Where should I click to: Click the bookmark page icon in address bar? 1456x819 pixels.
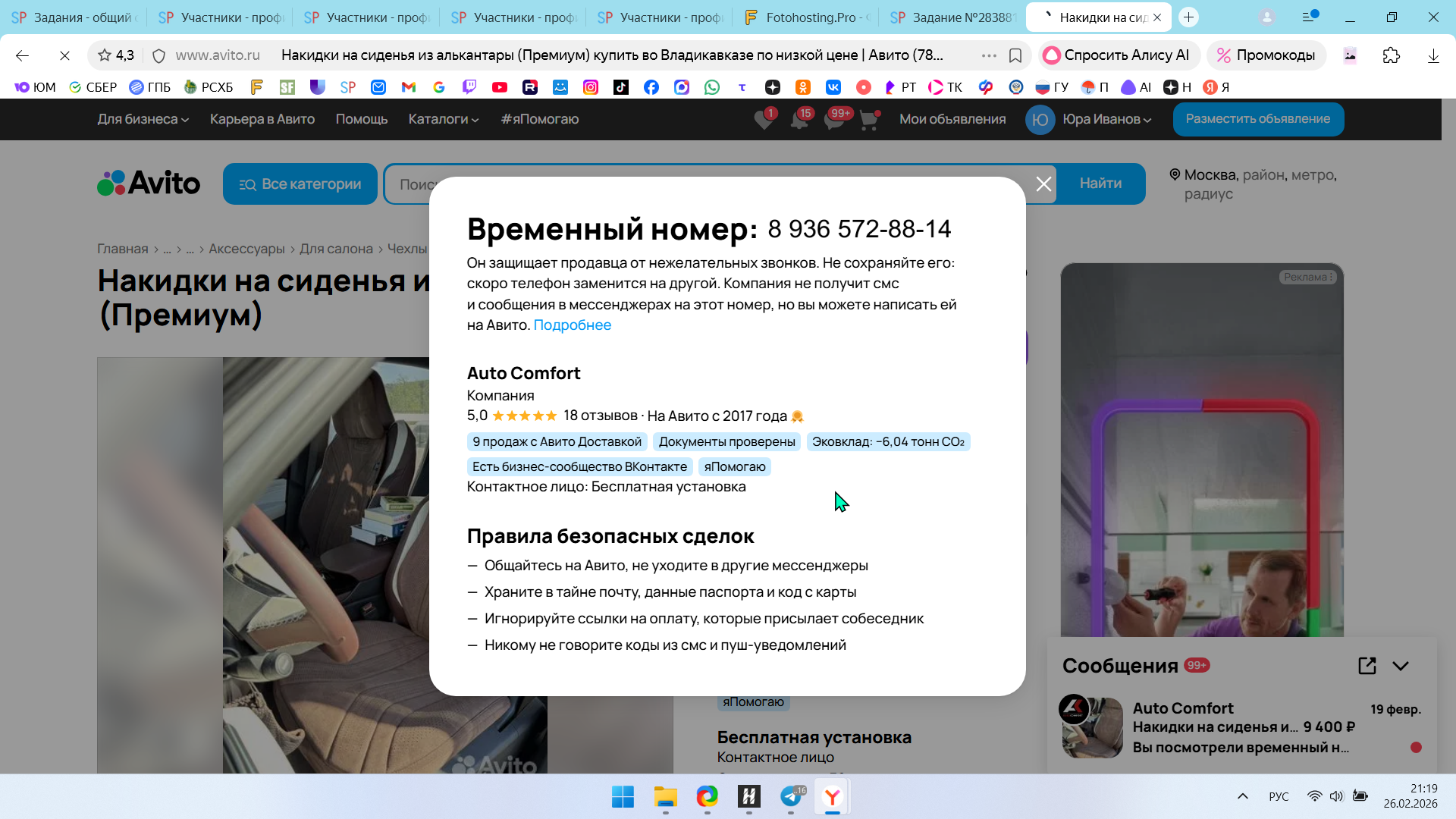1015,55
